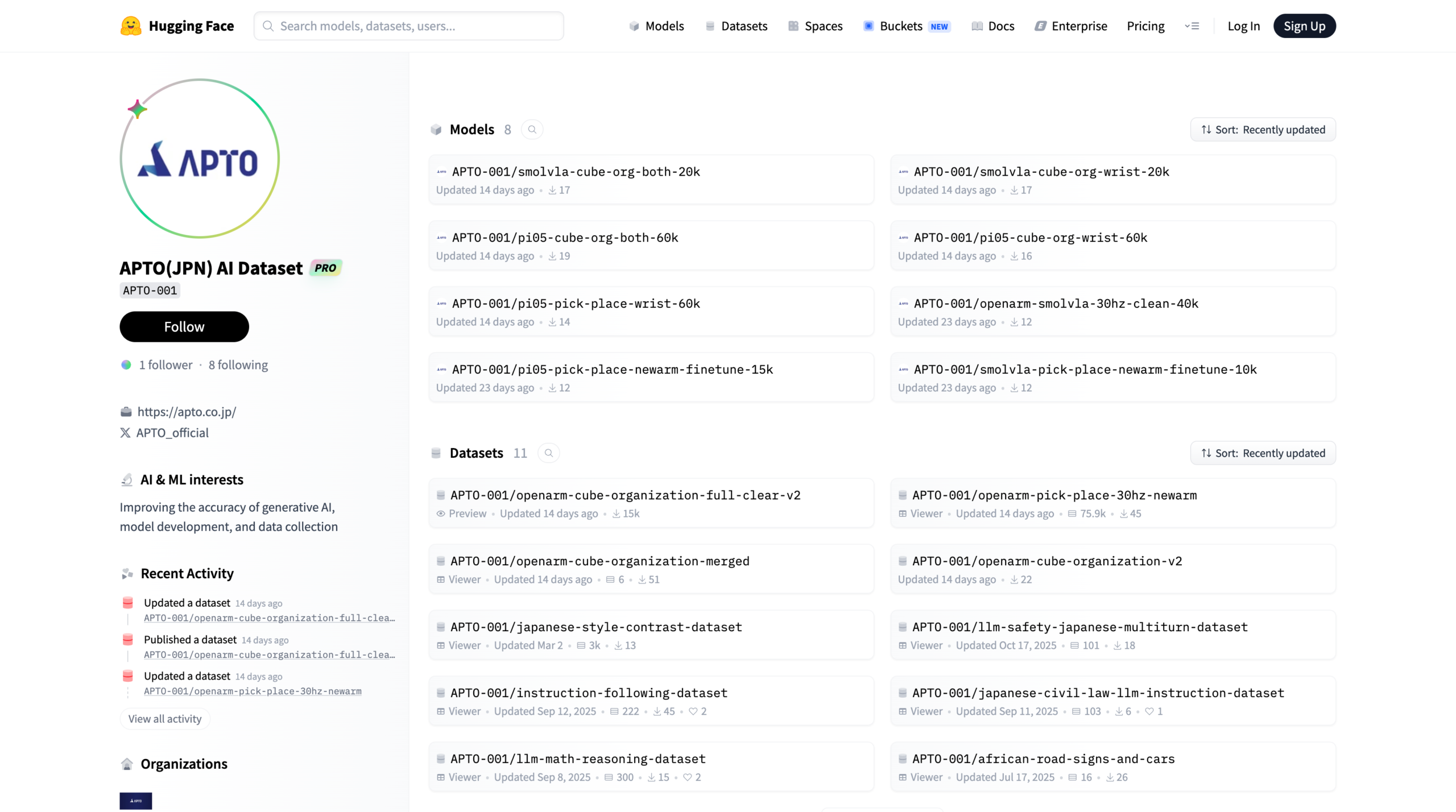Click the Hugging Face logo icon
This screenshot has width=1456, height=812.
(131, 26)
